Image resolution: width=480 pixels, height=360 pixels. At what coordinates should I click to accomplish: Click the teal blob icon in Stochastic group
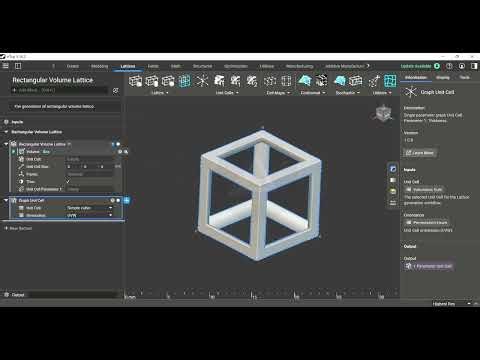339,81
